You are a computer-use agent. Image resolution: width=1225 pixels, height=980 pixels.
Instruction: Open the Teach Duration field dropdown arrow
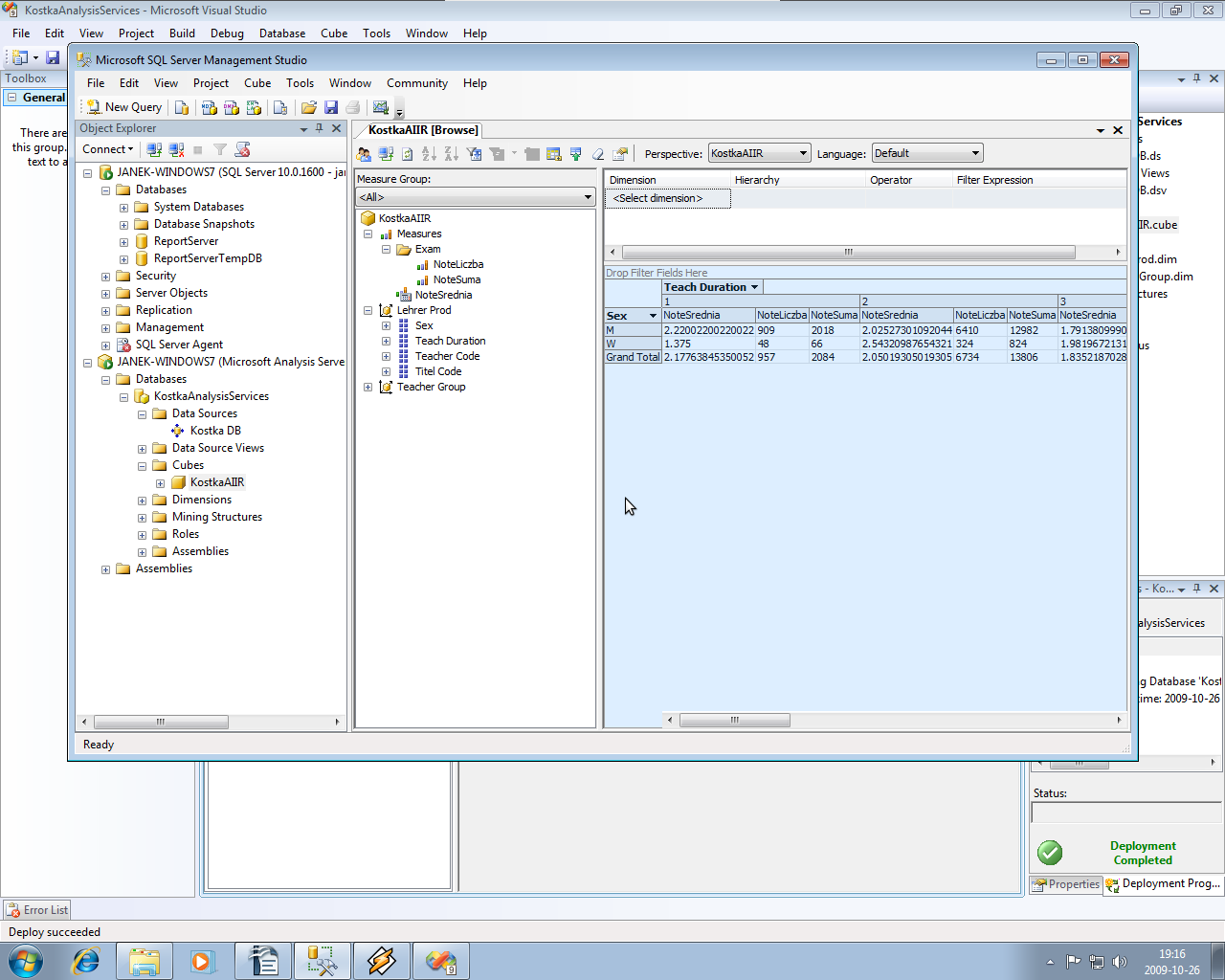pyautogui.click(x=754, y=287)
